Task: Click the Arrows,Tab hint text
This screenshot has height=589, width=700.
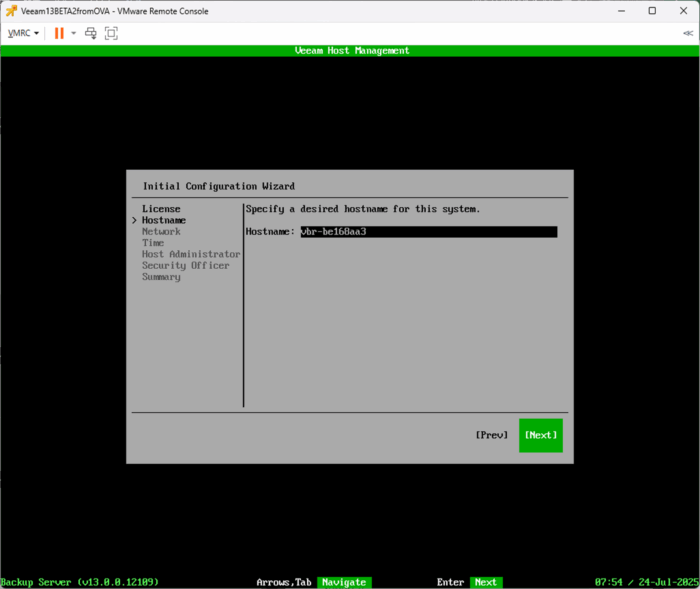Action: (x=284, y=582)
